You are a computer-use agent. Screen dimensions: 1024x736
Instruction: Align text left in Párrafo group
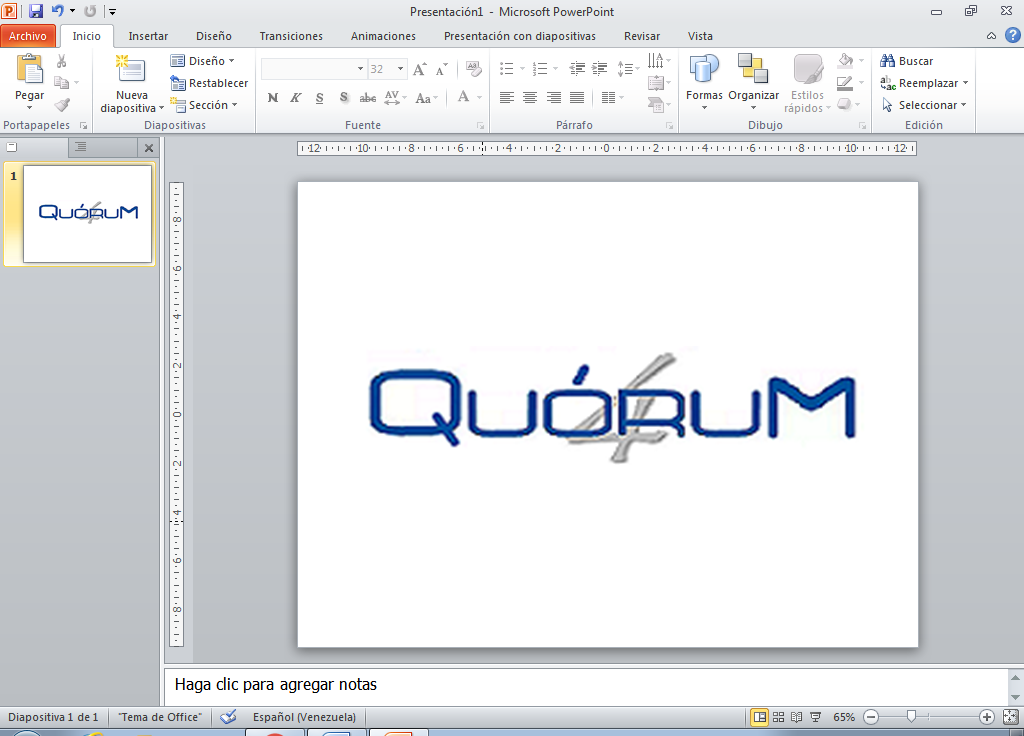point(507,98)
